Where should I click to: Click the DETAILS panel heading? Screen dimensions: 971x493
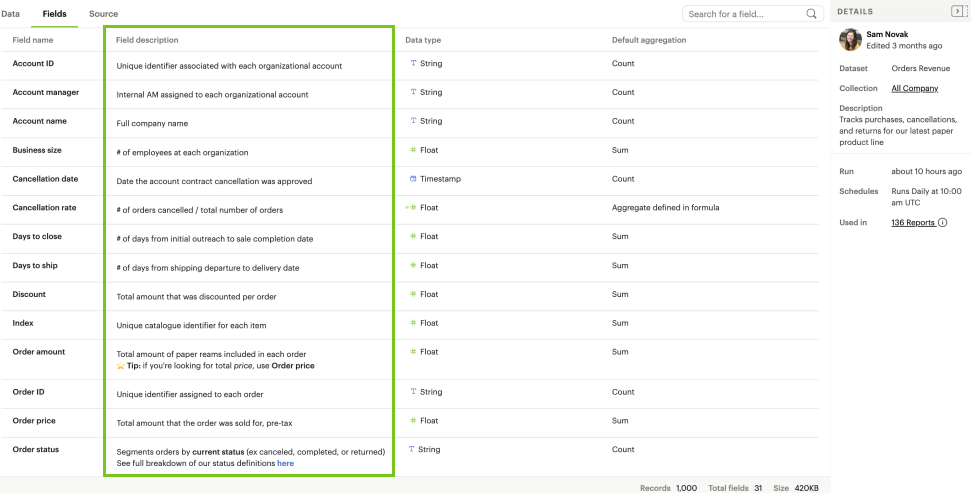(855, 12)
